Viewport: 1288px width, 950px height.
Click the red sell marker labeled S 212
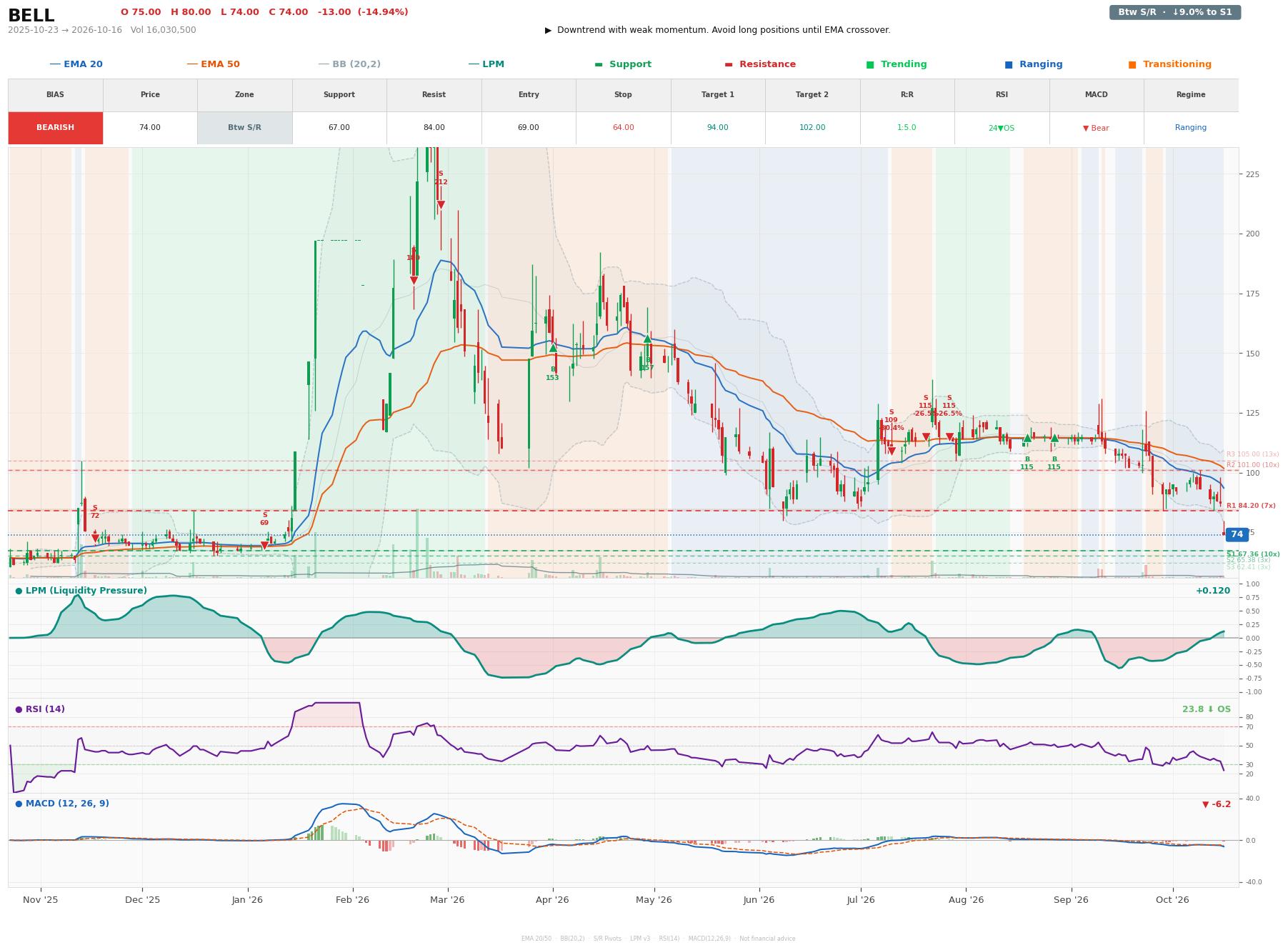(441, 205)
